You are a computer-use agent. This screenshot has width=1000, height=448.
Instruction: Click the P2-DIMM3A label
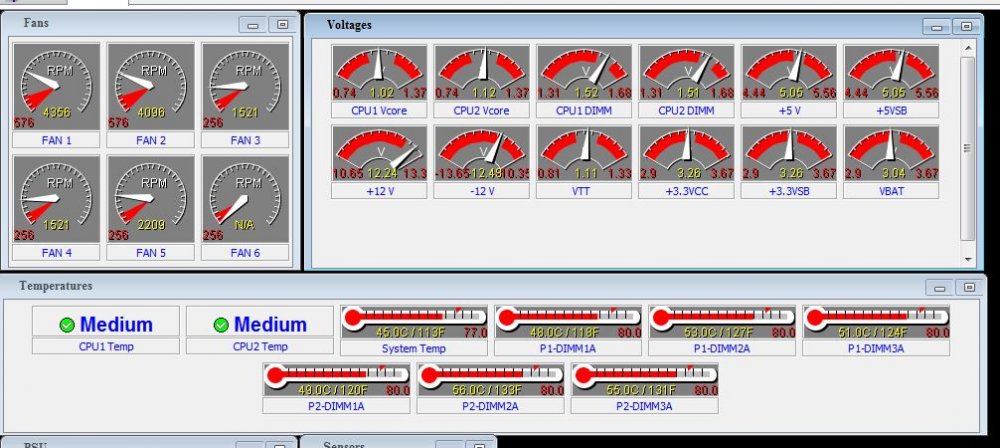[x=644, y=406]
